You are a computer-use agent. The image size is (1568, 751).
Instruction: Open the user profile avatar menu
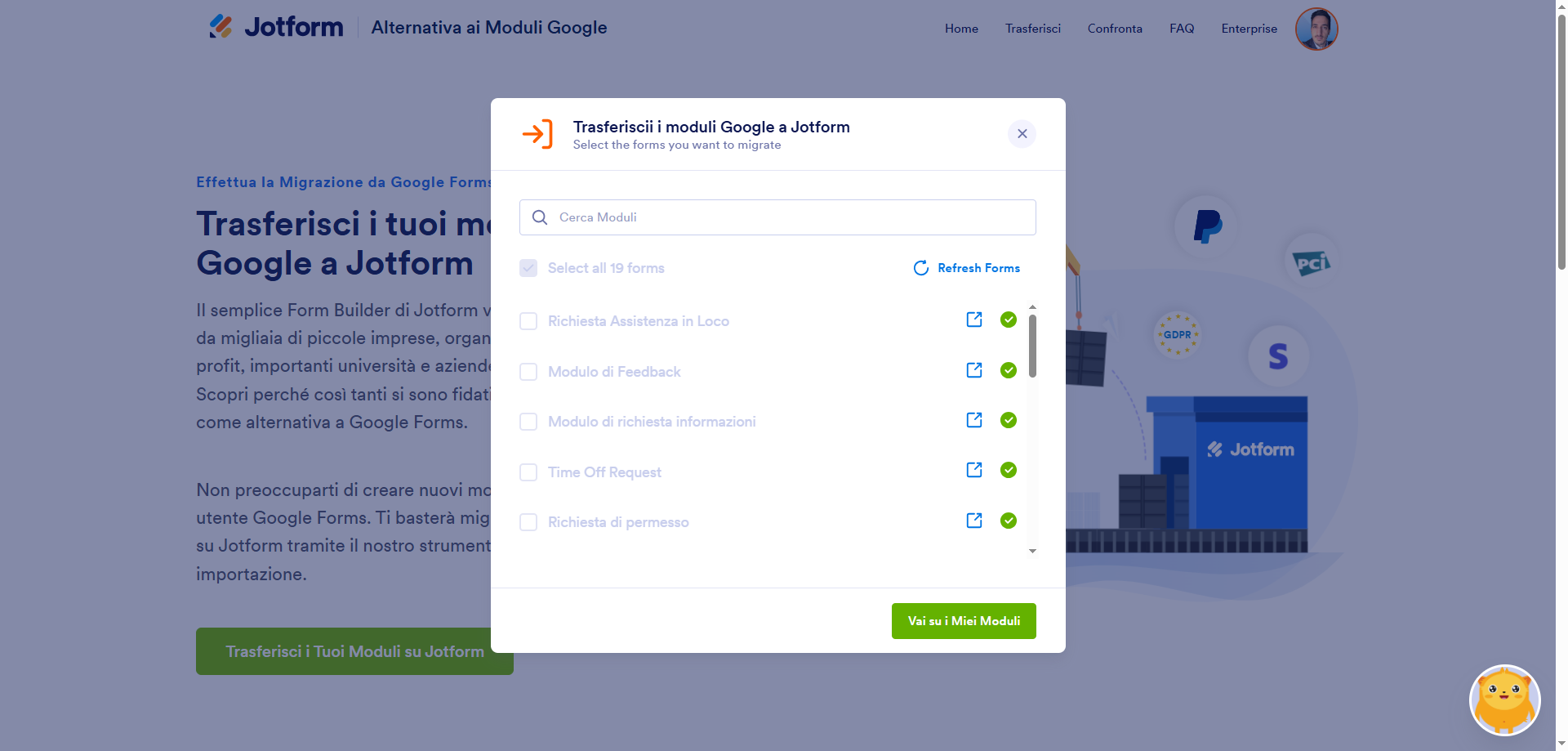click(1316, 29)
